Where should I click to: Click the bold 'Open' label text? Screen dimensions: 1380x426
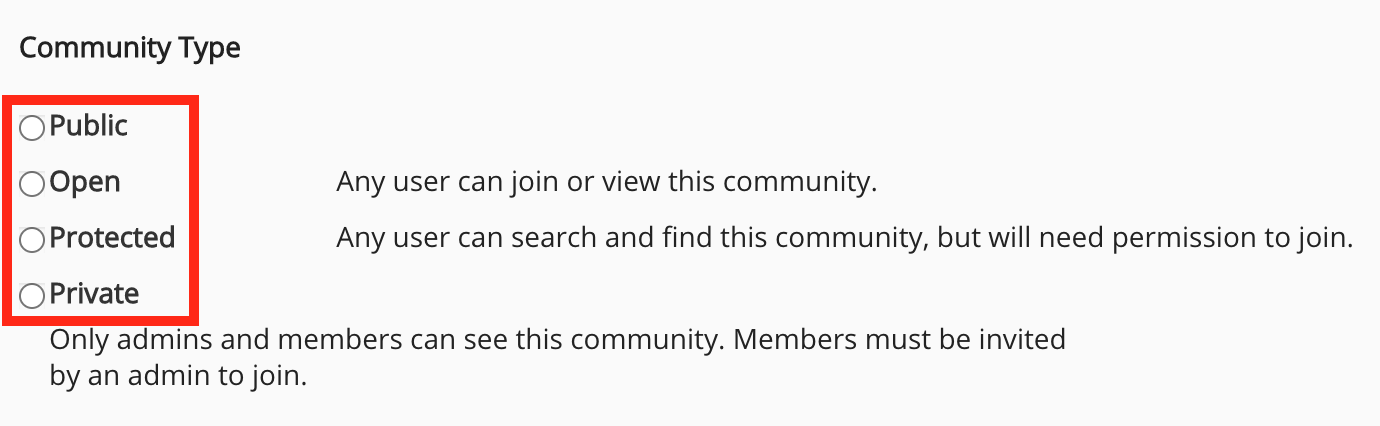[x=85, y=183]
